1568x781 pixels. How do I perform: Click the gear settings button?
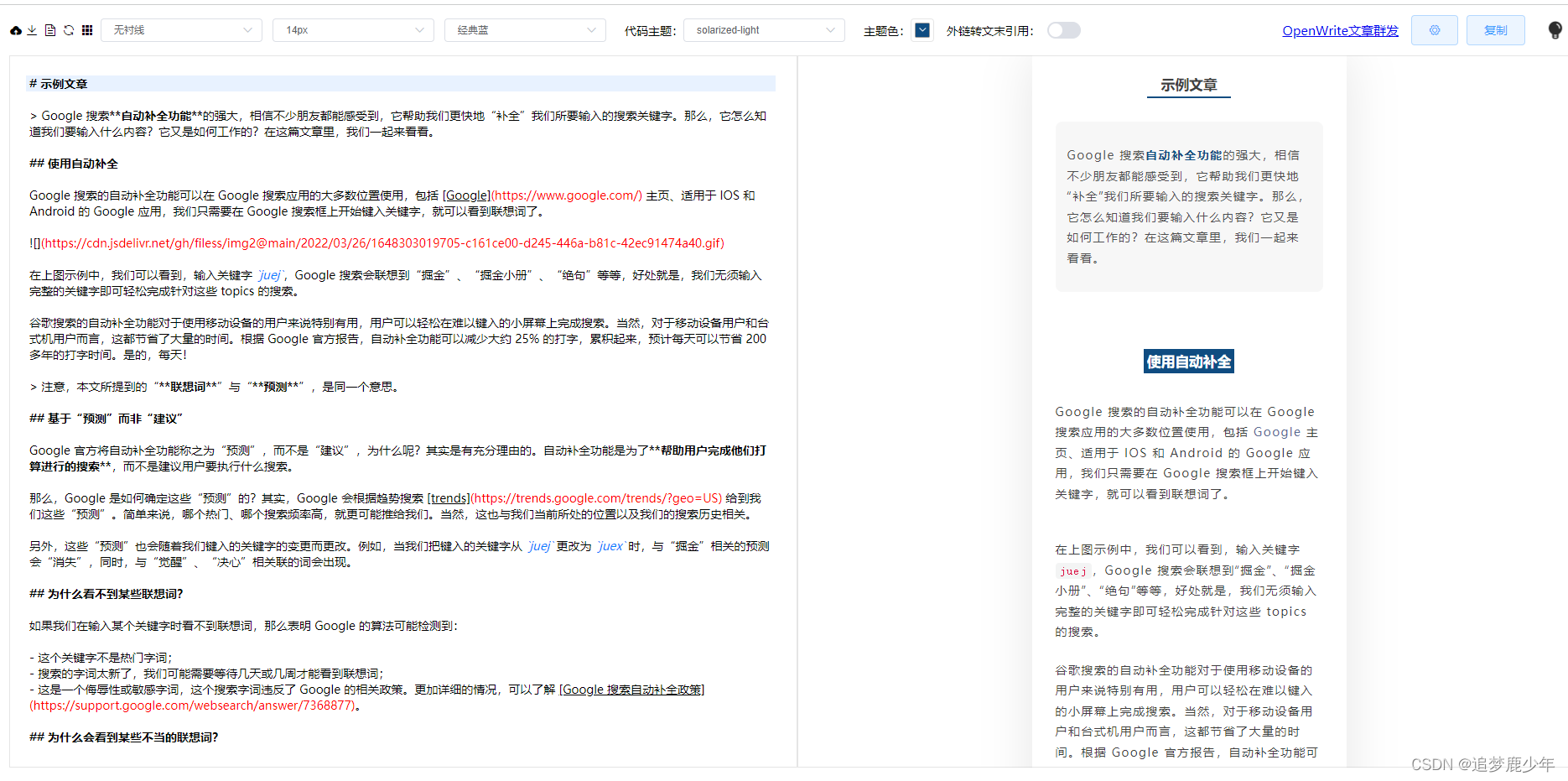1435,30
